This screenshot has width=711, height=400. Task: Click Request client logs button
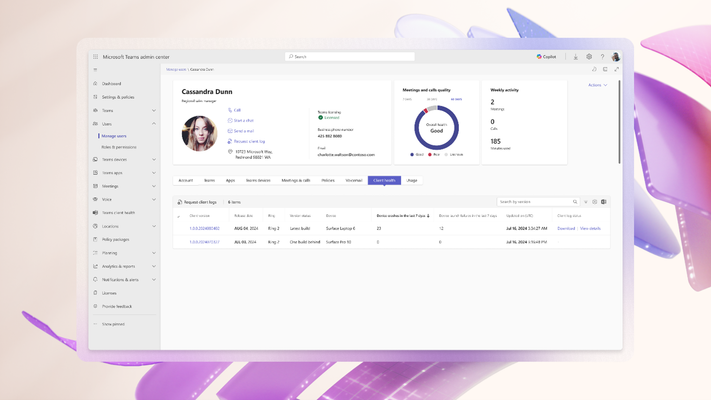[198, 202]
